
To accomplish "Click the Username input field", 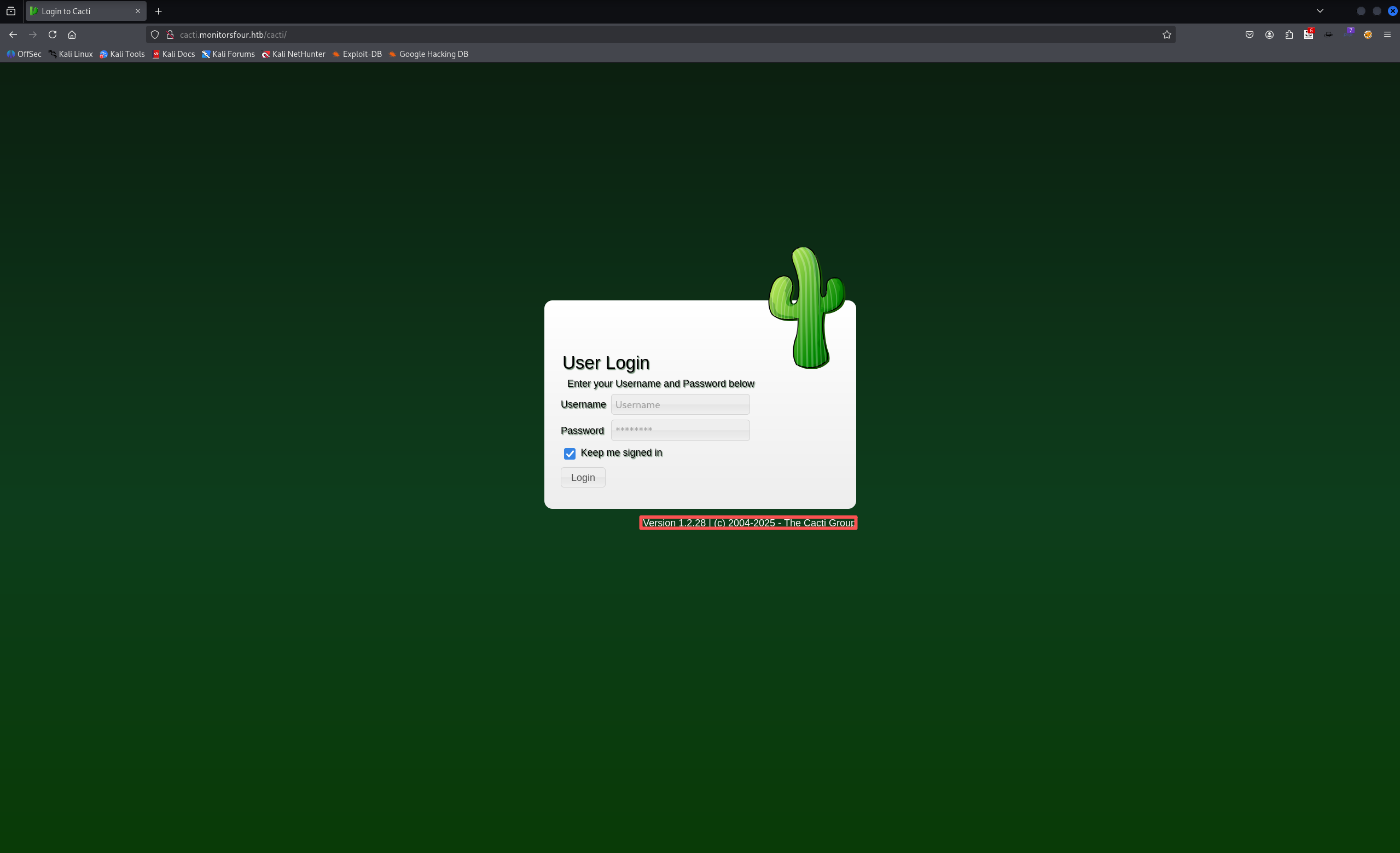I will [x=679, y=405].
